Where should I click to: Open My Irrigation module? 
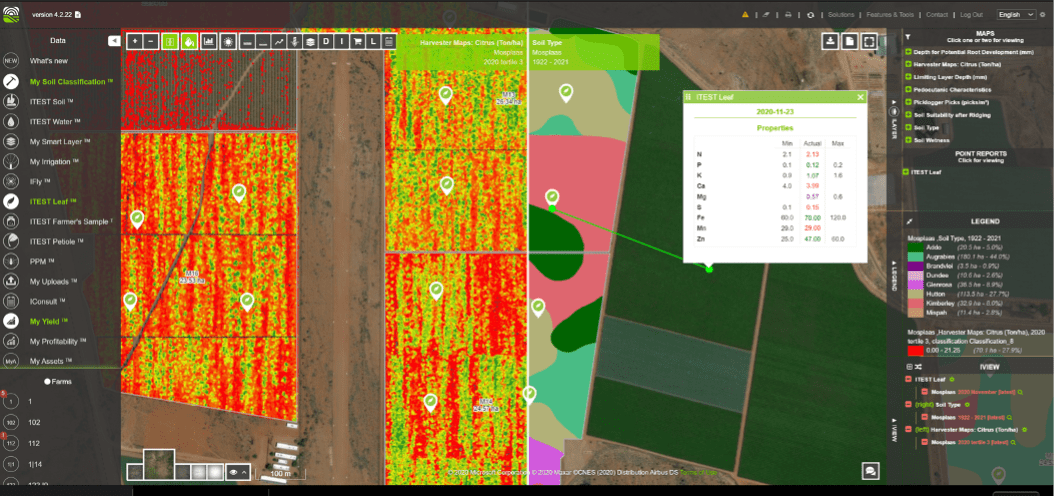pyautogui.click(x=54, y=162)
